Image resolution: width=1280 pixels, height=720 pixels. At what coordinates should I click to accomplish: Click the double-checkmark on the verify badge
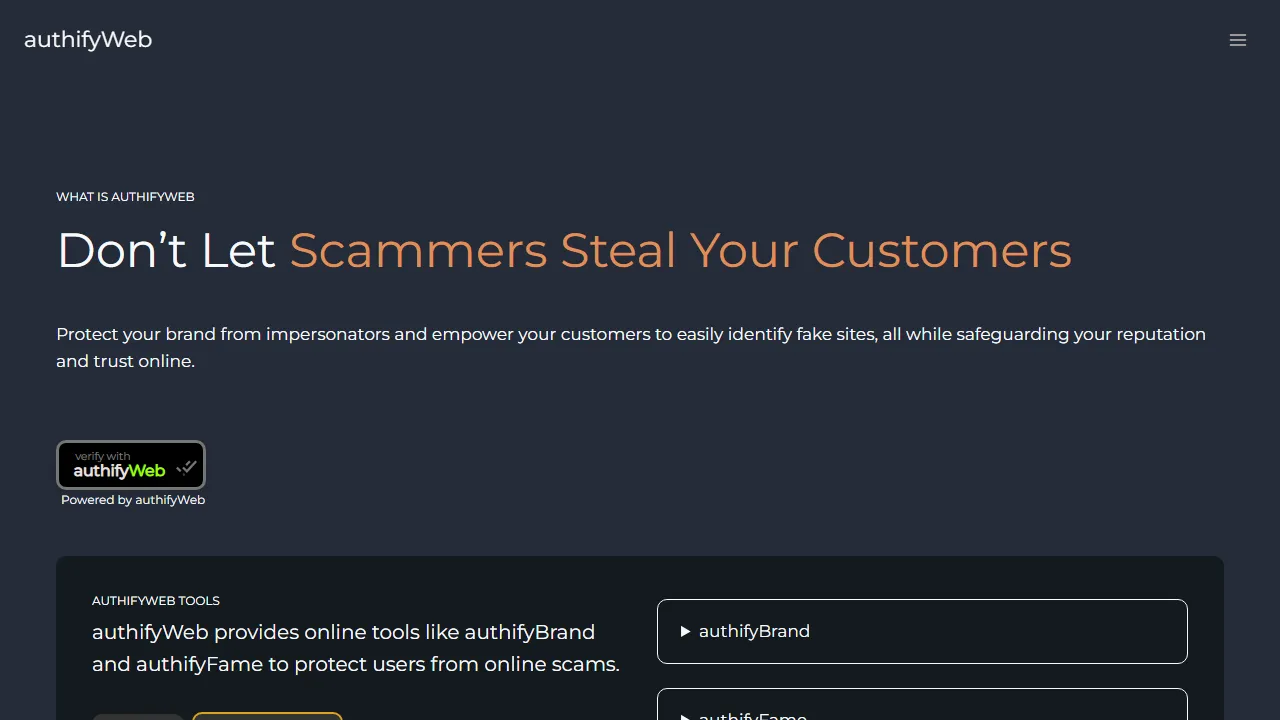187,467
